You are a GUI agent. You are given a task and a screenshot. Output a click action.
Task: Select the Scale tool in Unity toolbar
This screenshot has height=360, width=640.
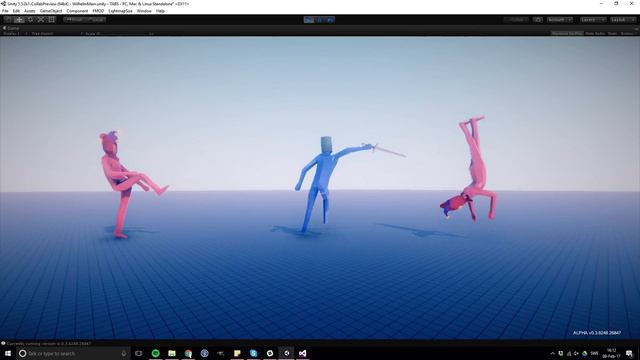(x=41, y=20)
